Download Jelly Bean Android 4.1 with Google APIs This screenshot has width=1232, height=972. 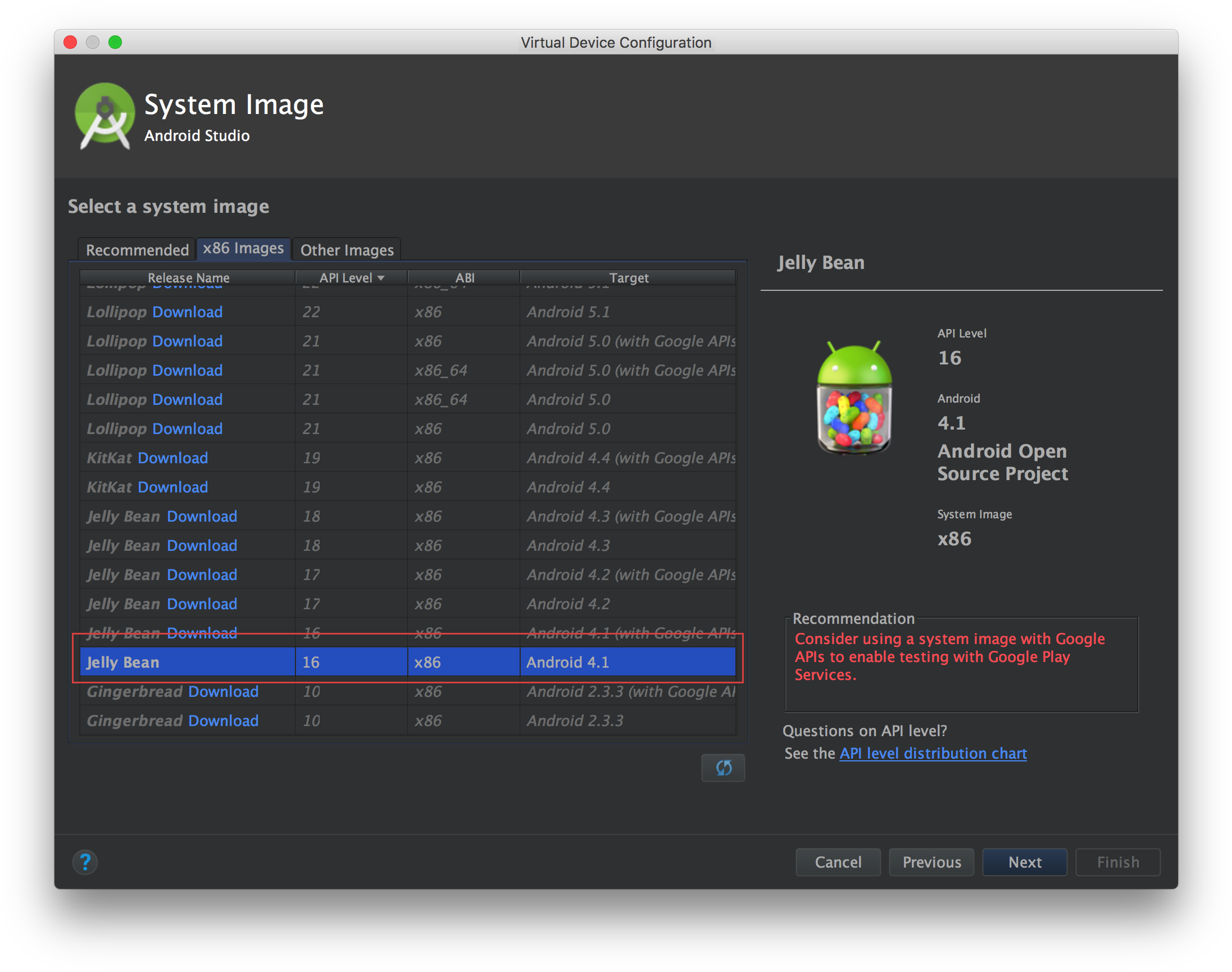click(202, 633)
